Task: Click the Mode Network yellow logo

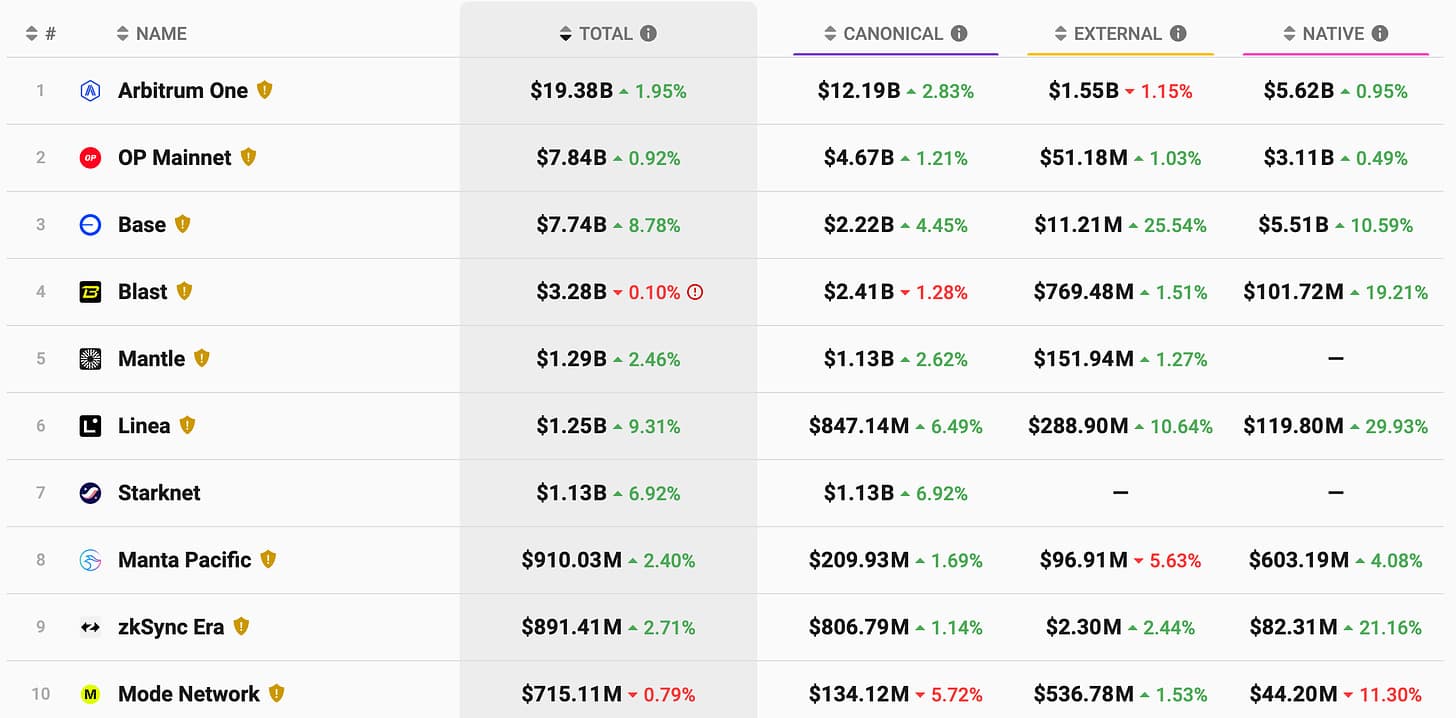Action: point(90,694)
